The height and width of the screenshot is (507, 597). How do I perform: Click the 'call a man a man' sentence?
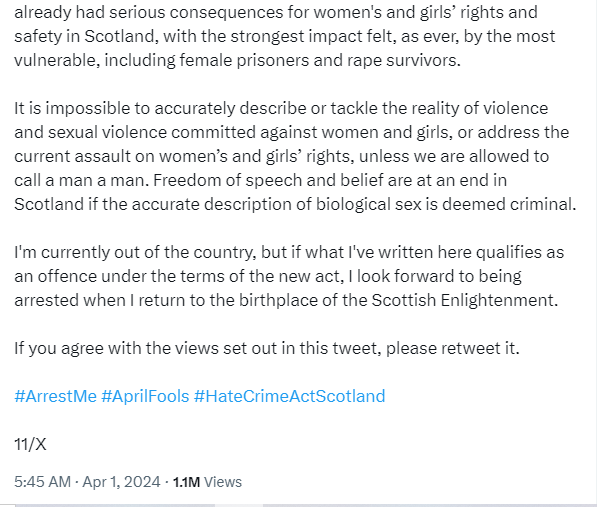click(81, 180)
